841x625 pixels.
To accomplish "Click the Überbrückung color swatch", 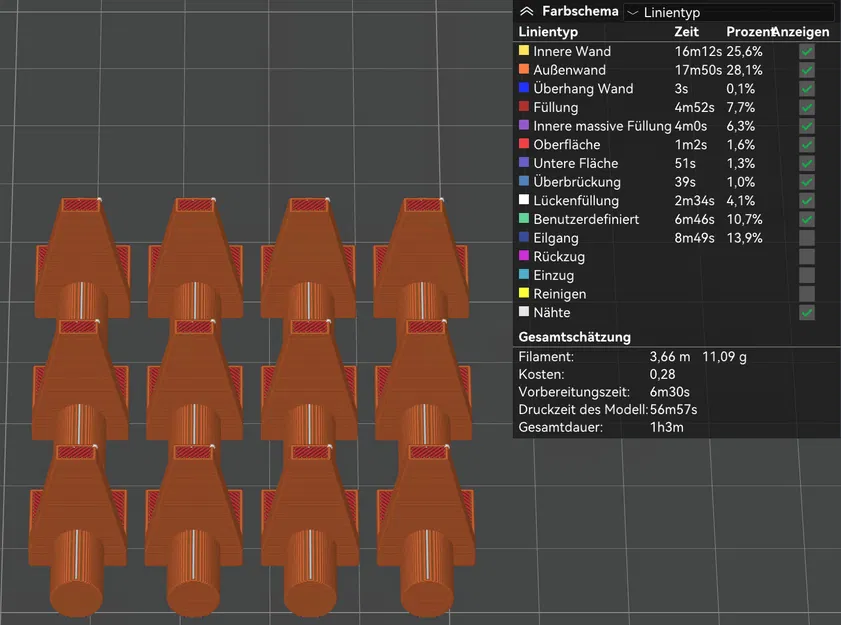I will [524, 181].
